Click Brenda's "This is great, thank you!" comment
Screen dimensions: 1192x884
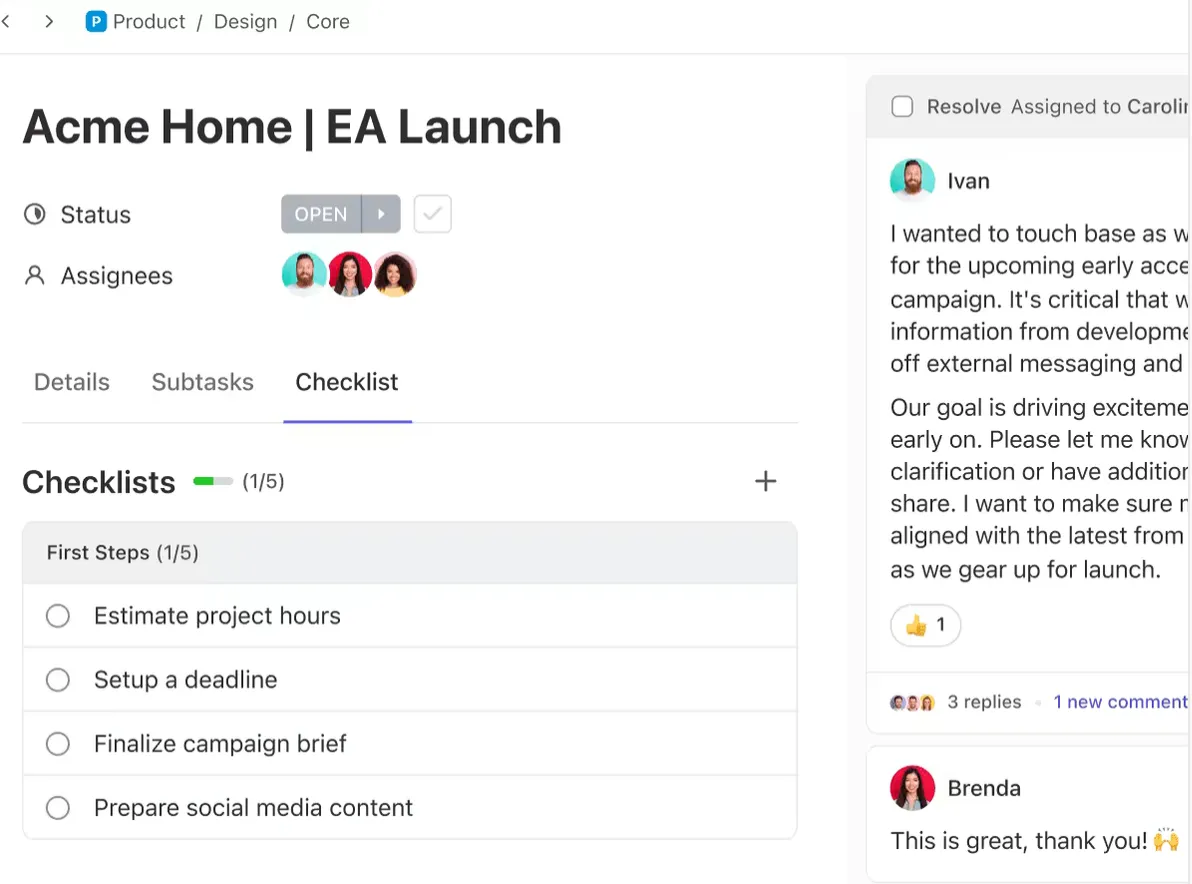click(1035, 841)
